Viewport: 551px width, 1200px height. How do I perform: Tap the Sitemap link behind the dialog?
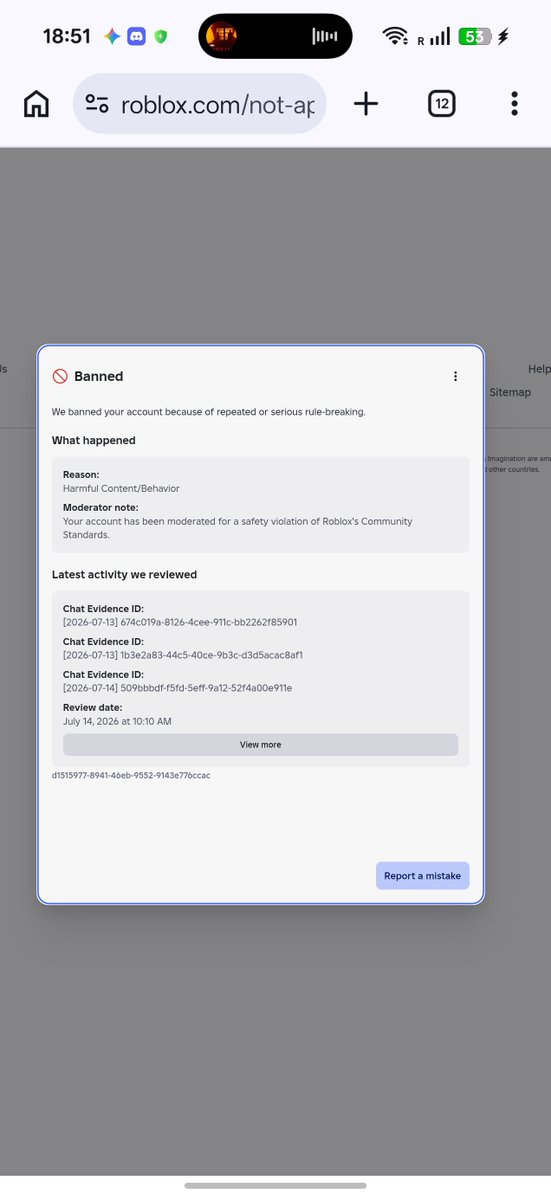tap(510, 393)
